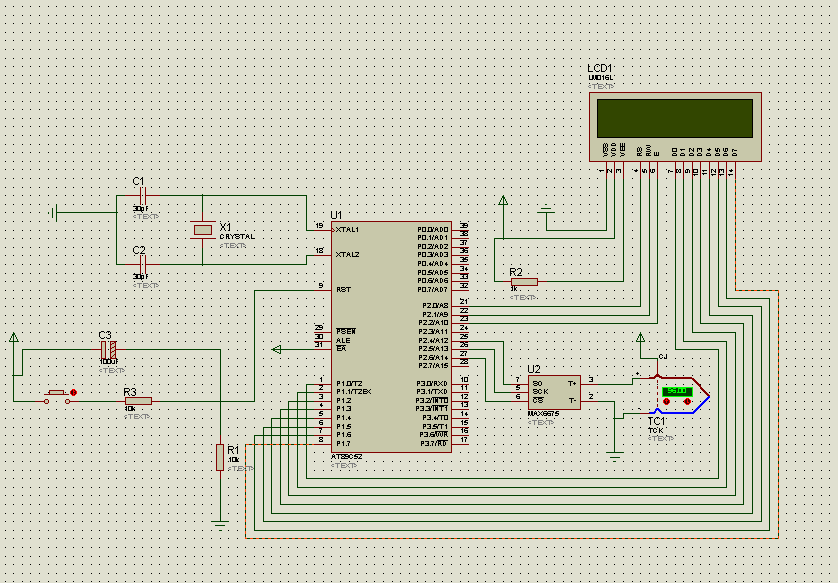Click the CJ pin label on thermocouple

pyautogui.click(x=663, y=357)
